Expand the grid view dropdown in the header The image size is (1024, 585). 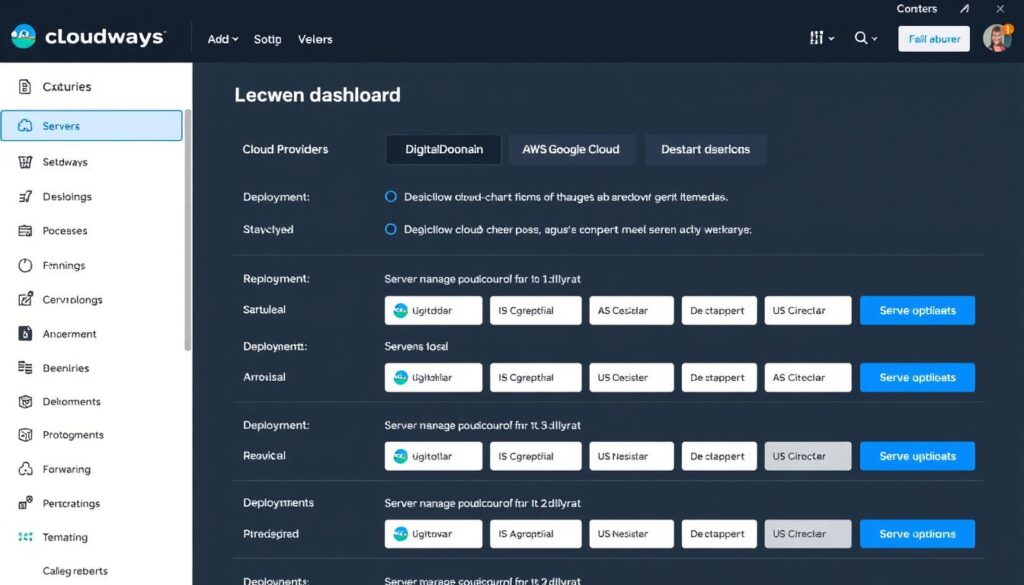pos(821,39)
